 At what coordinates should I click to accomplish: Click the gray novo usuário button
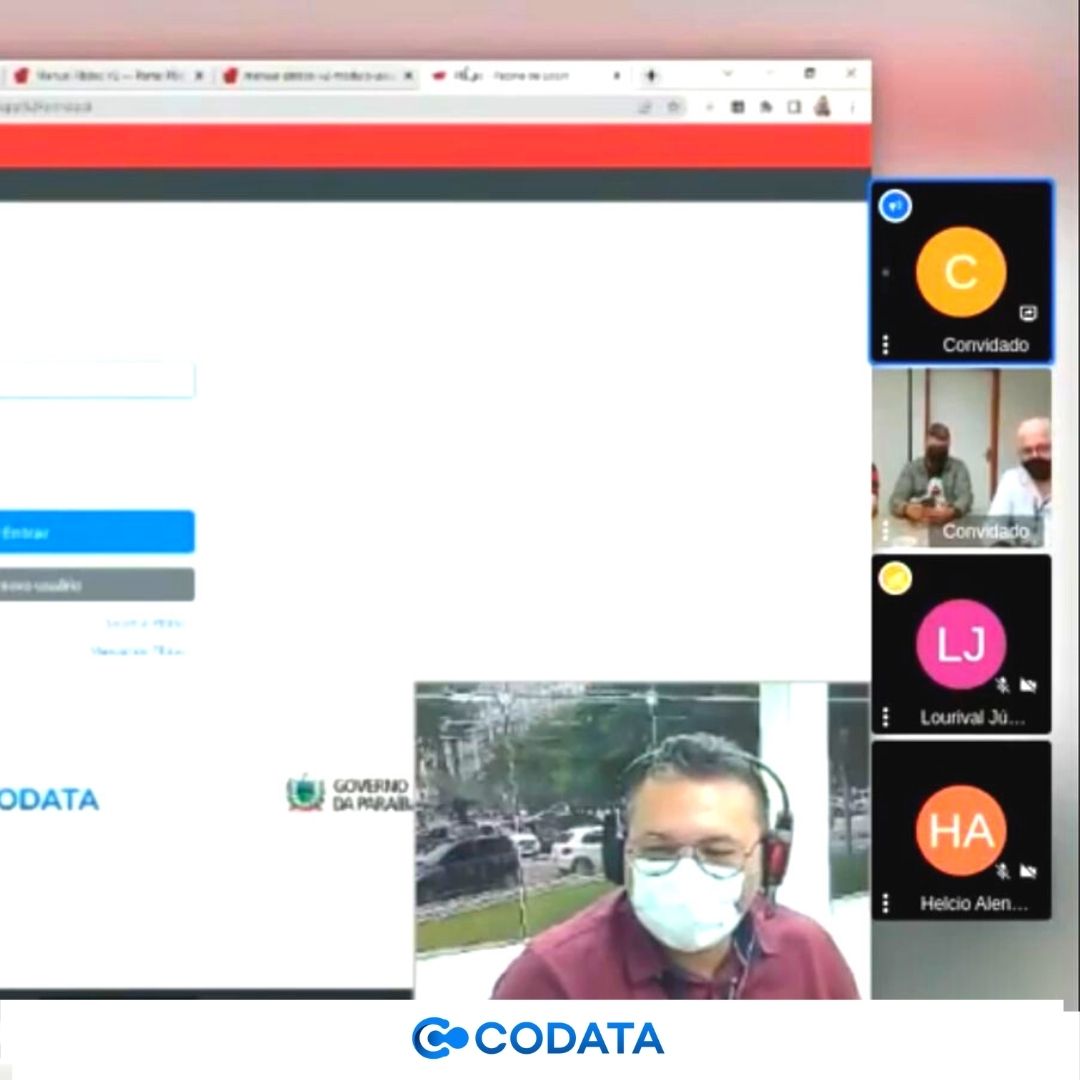[x=95, y=585]
